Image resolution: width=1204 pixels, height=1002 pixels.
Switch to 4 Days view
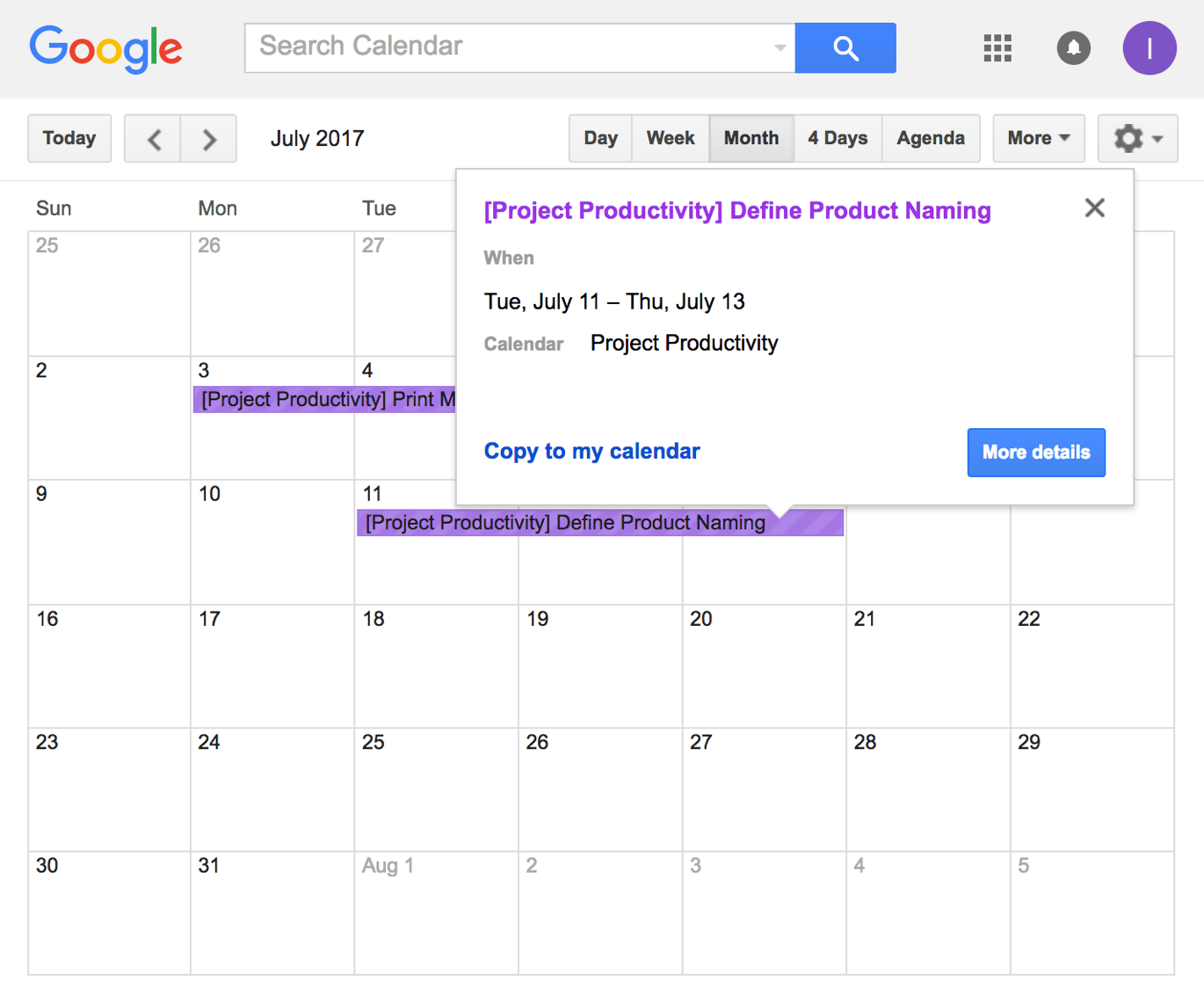tap(838, 139)
